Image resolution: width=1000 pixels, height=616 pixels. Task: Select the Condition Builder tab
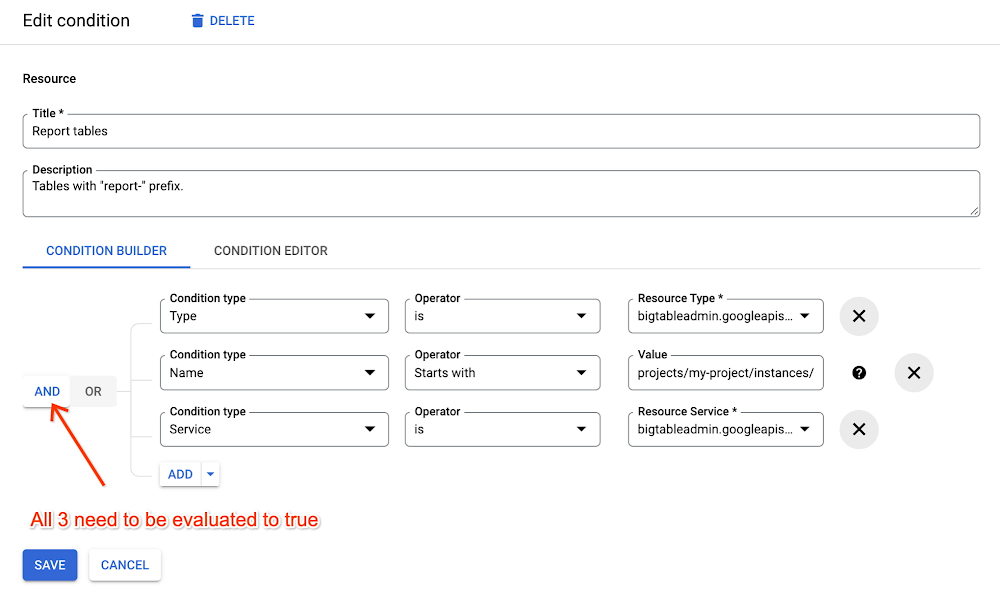coord(106,251)
